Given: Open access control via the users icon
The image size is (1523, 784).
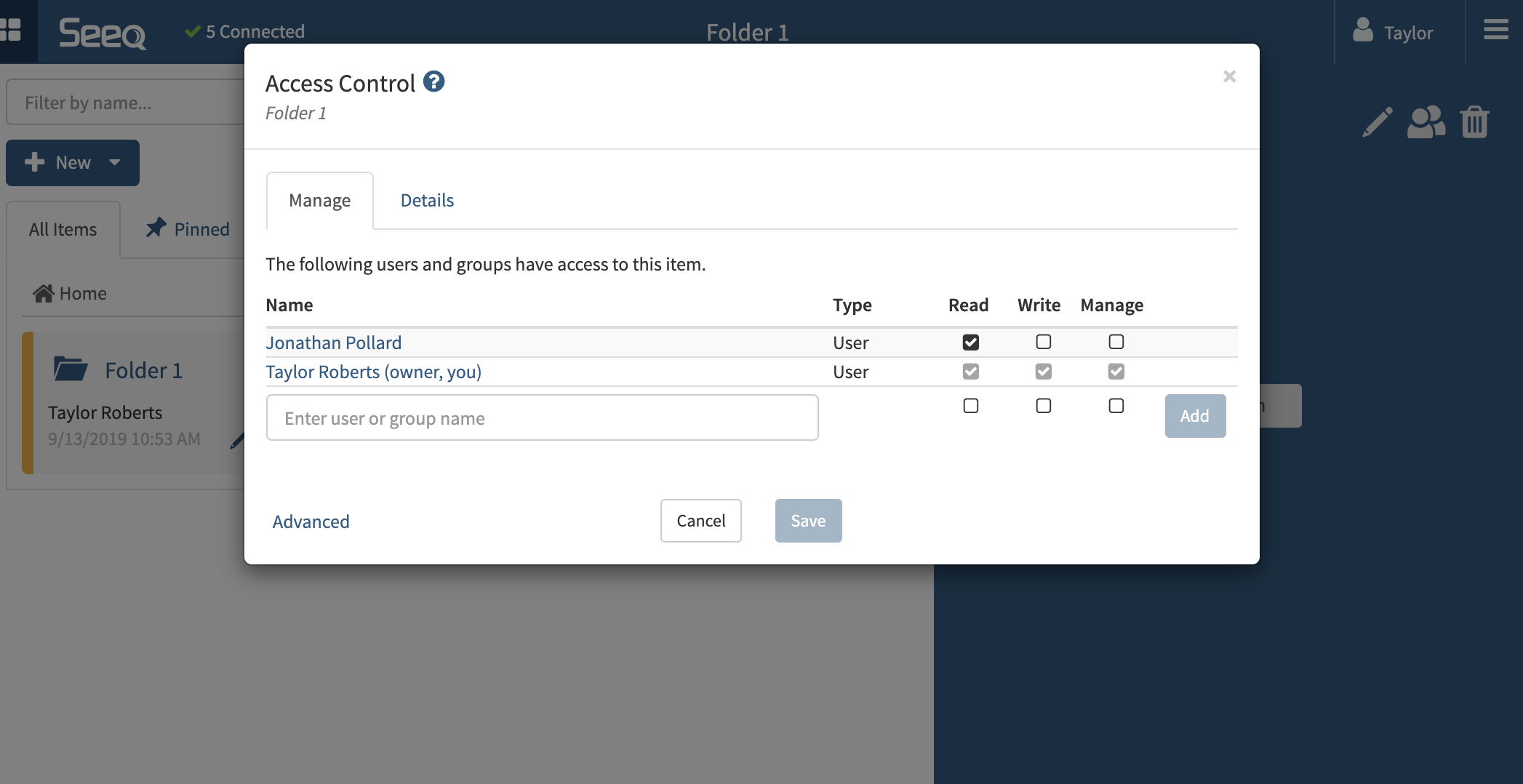Looking at the screenshot, I should point(1426,122).
